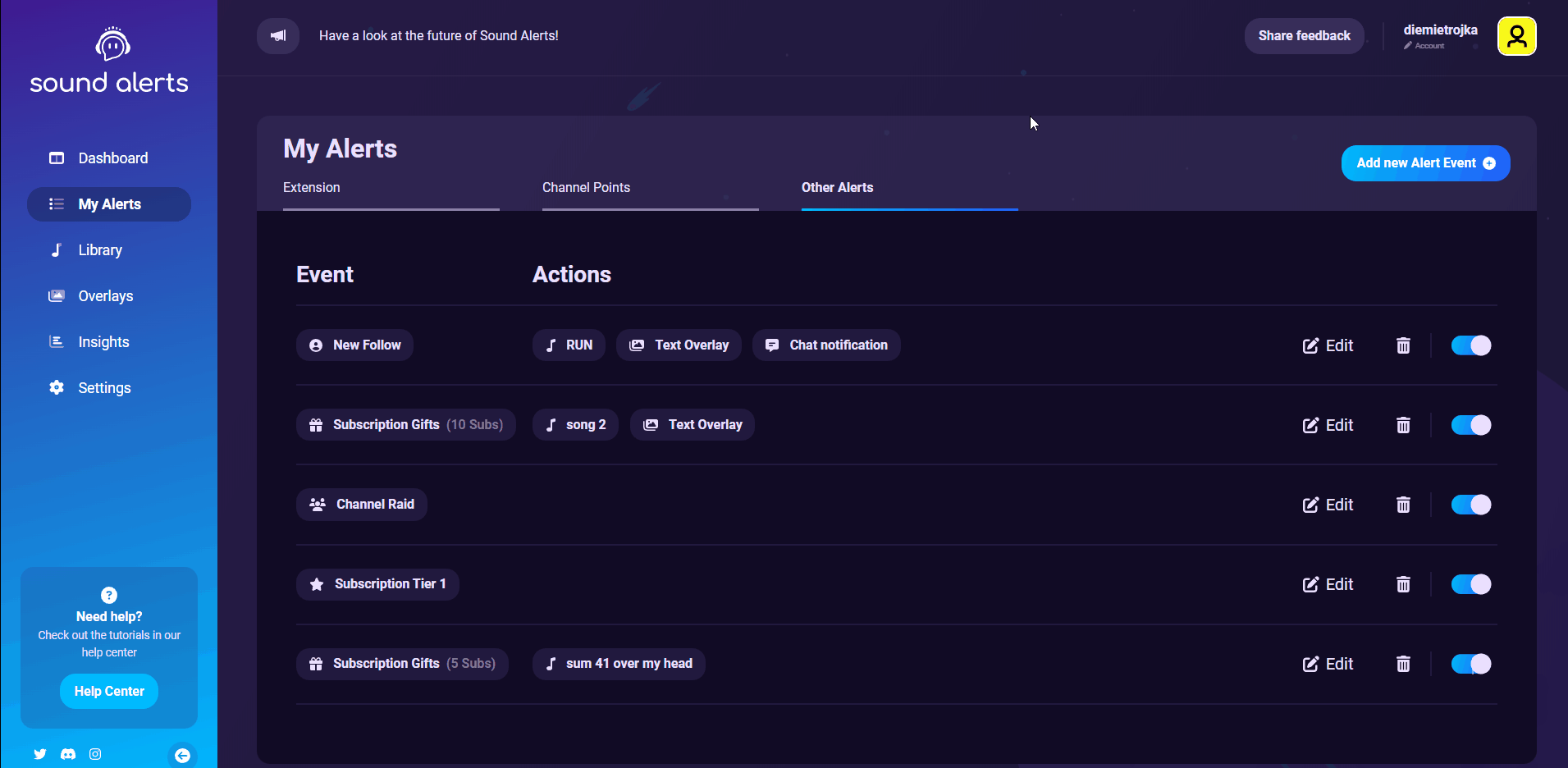The height and width of the screenshot is (768, 1568).
Task: Click Subscription Gifts 10 Subs Text Overlay chip
Action: click(x=693, y=425)
